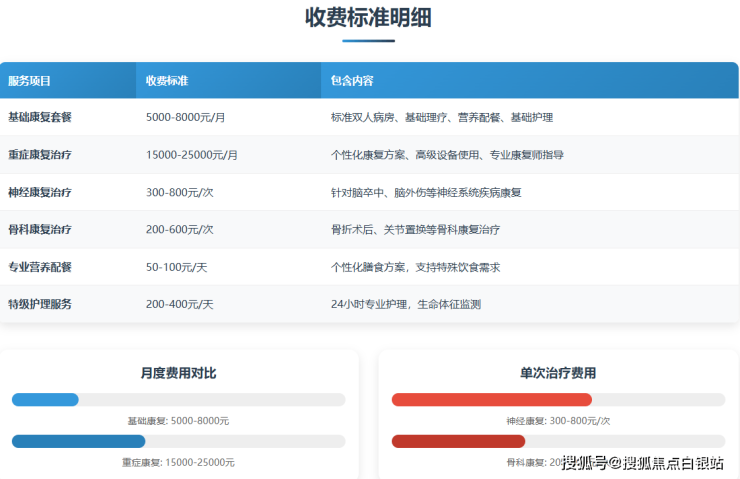Click the 24小时专业护理 description text
The height and width of the screenshot is (479, 740).
(x=406, y=304)
